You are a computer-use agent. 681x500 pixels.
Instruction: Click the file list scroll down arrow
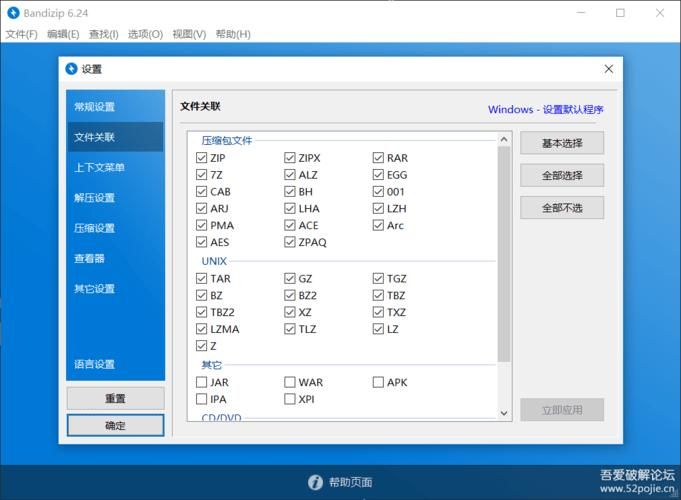(x=504, y=413)
